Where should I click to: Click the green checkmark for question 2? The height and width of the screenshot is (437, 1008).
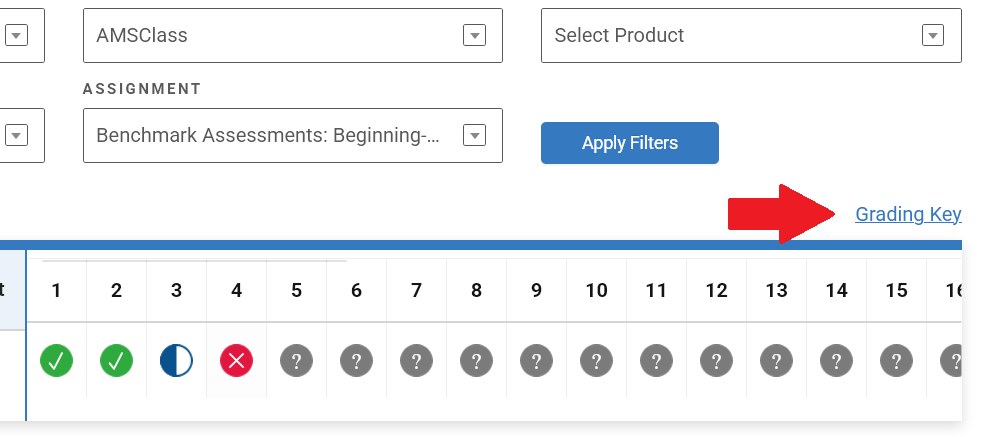117,360
